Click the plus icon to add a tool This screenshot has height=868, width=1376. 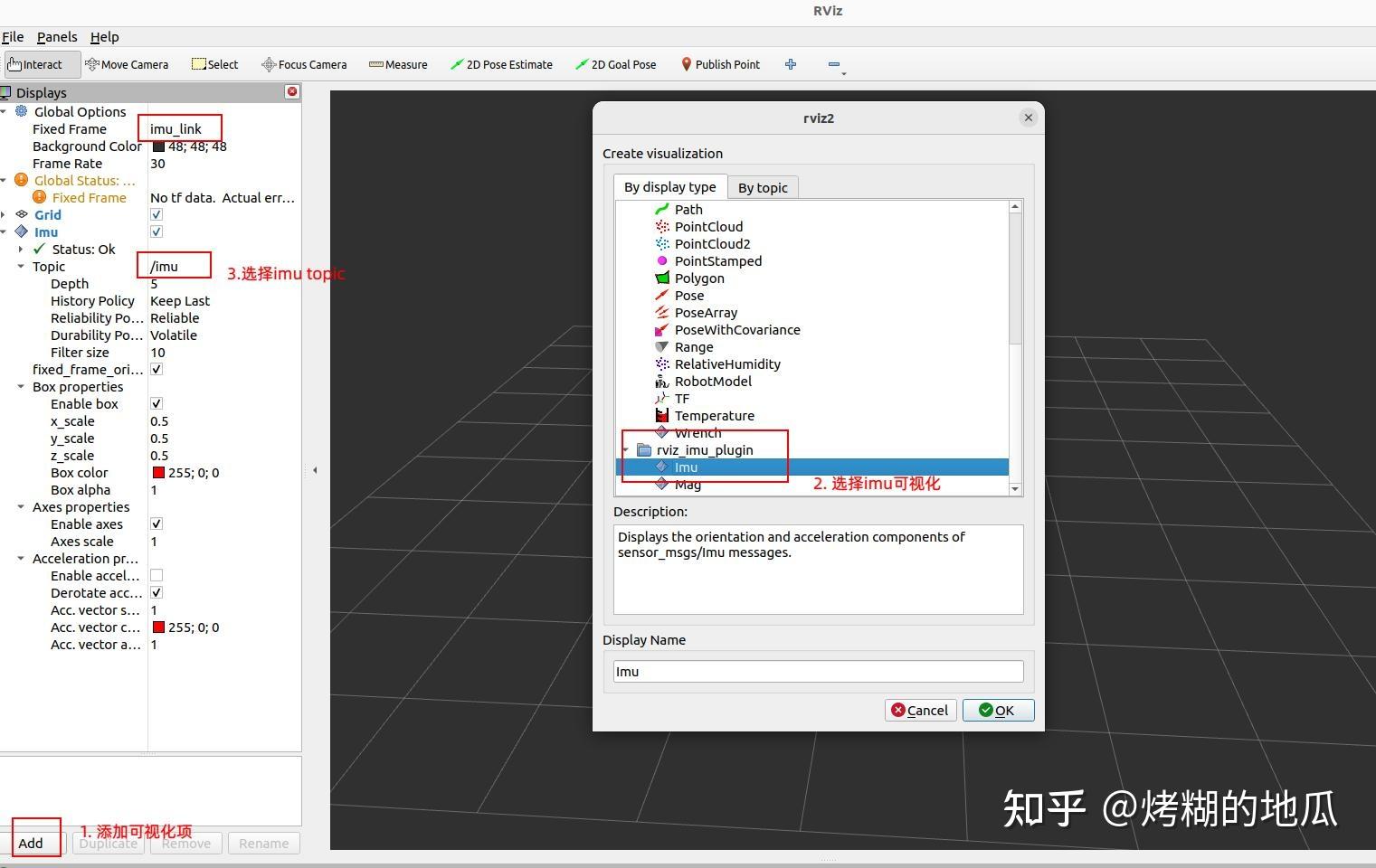[x=790, y=64]
